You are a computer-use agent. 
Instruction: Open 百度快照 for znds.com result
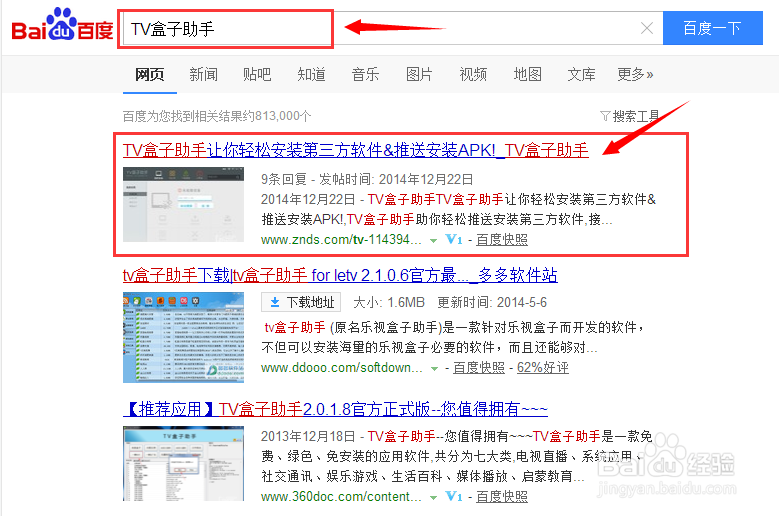(502, 240)
